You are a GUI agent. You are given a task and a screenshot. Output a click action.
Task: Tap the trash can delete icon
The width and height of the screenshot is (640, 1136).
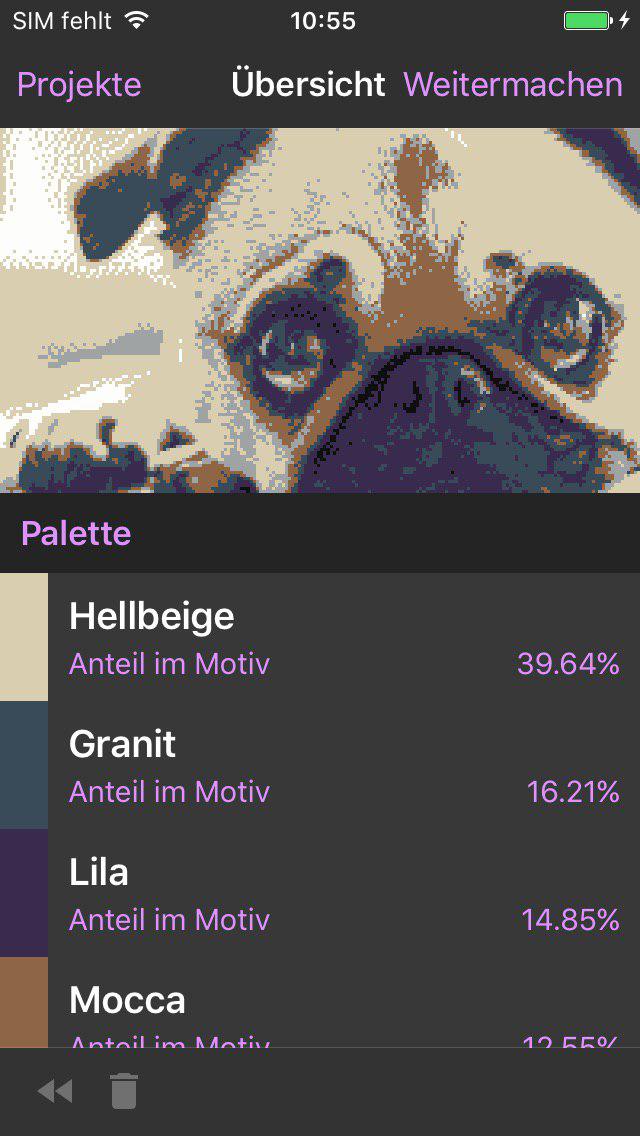click(123, 1091)
